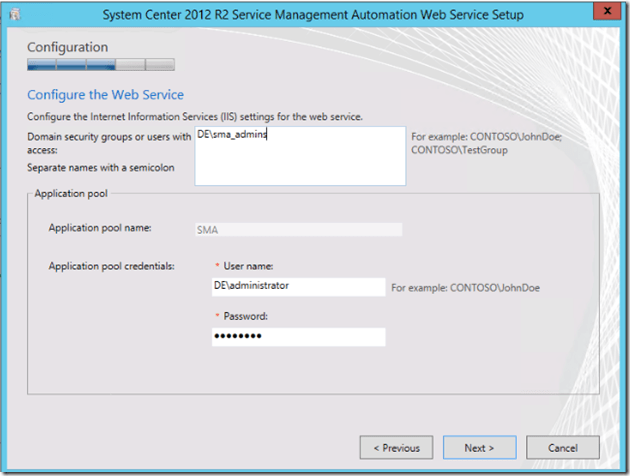The width and height of the screenshot is (630, 476).
Task: Click the disabled SMA application pool name field
Action: (297, 229)
